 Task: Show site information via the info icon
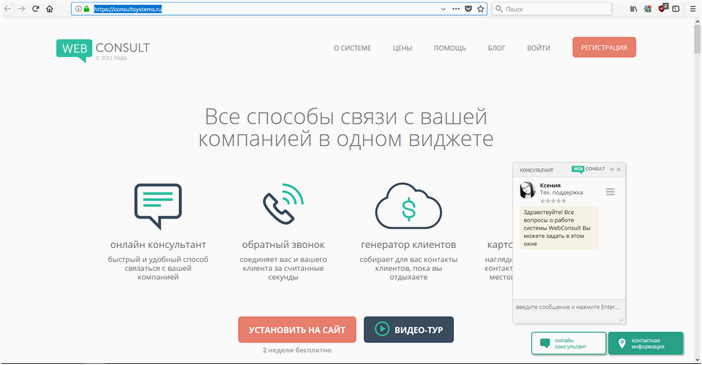click(78, 9)
